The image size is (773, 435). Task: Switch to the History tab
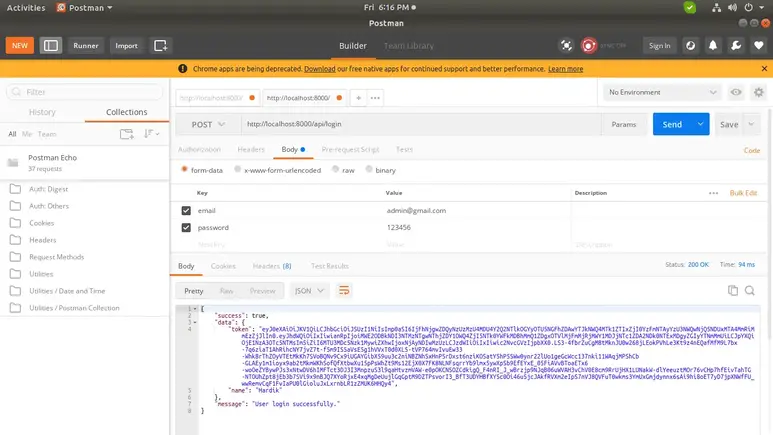(42, 112)
